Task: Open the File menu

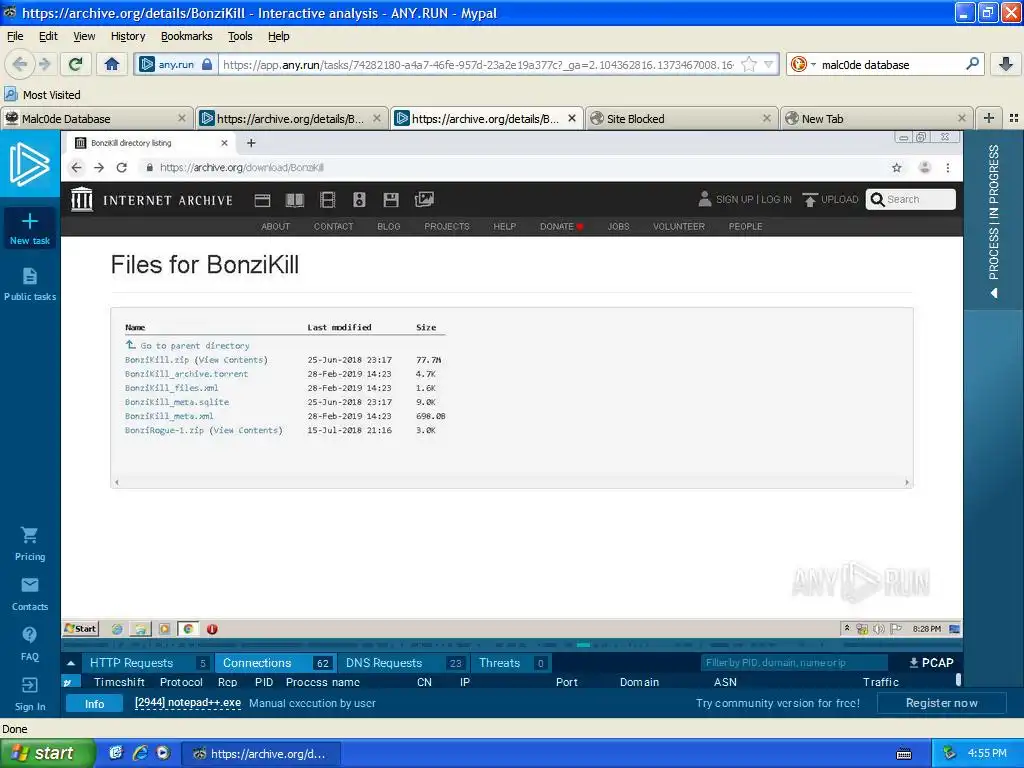Action: [15, 36]
